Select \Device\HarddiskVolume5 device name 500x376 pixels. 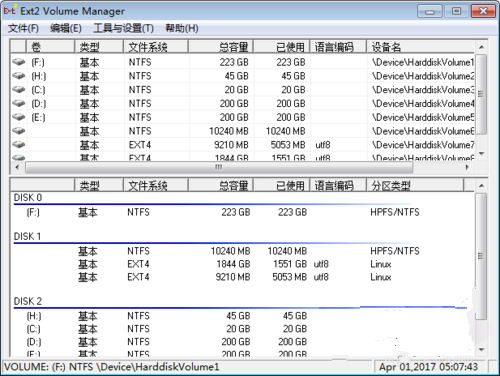click(x=423, y=117)
